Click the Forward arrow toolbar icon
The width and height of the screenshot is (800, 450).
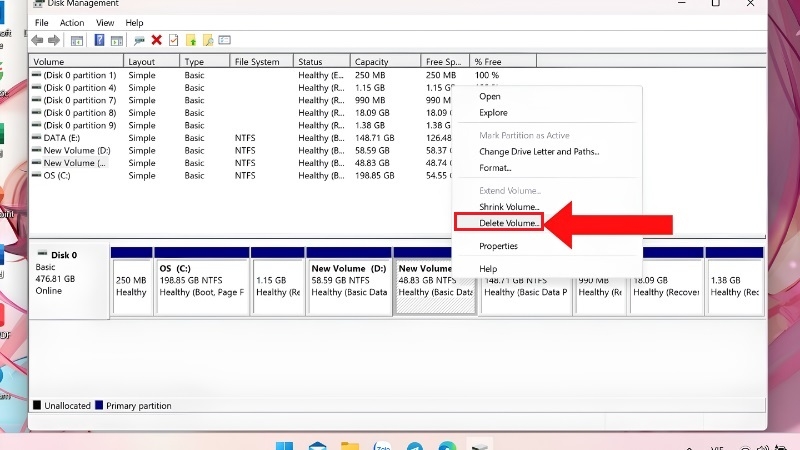point(54,40)
